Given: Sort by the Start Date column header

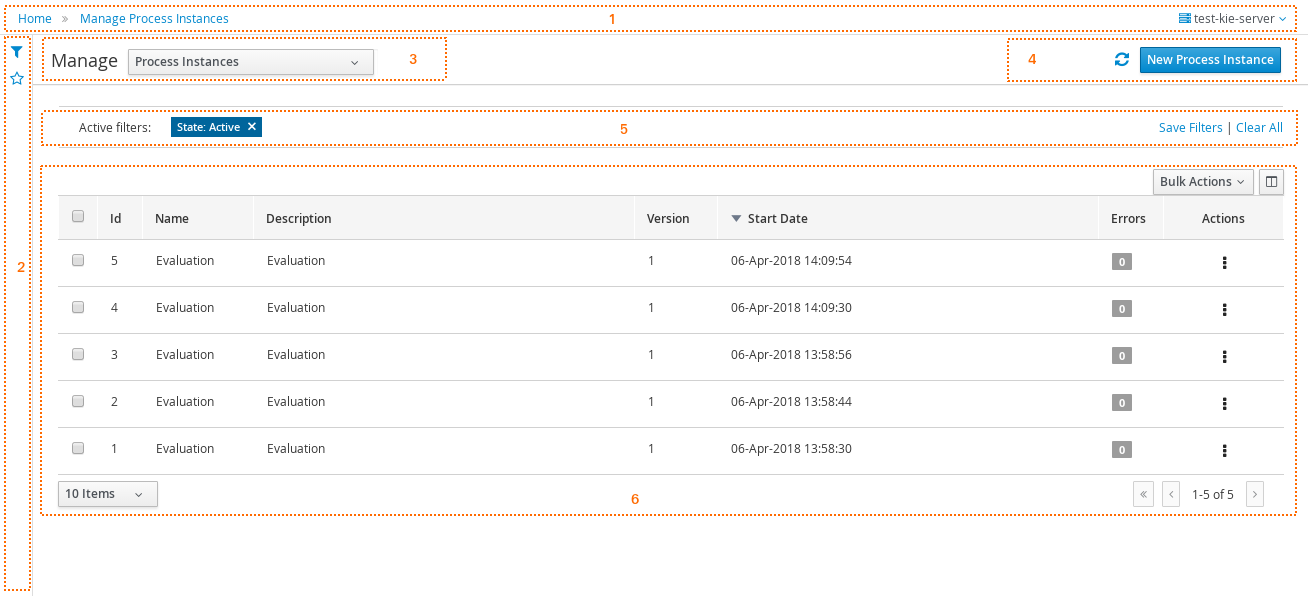Looking at the screenshot, I should tap(777, 218).
